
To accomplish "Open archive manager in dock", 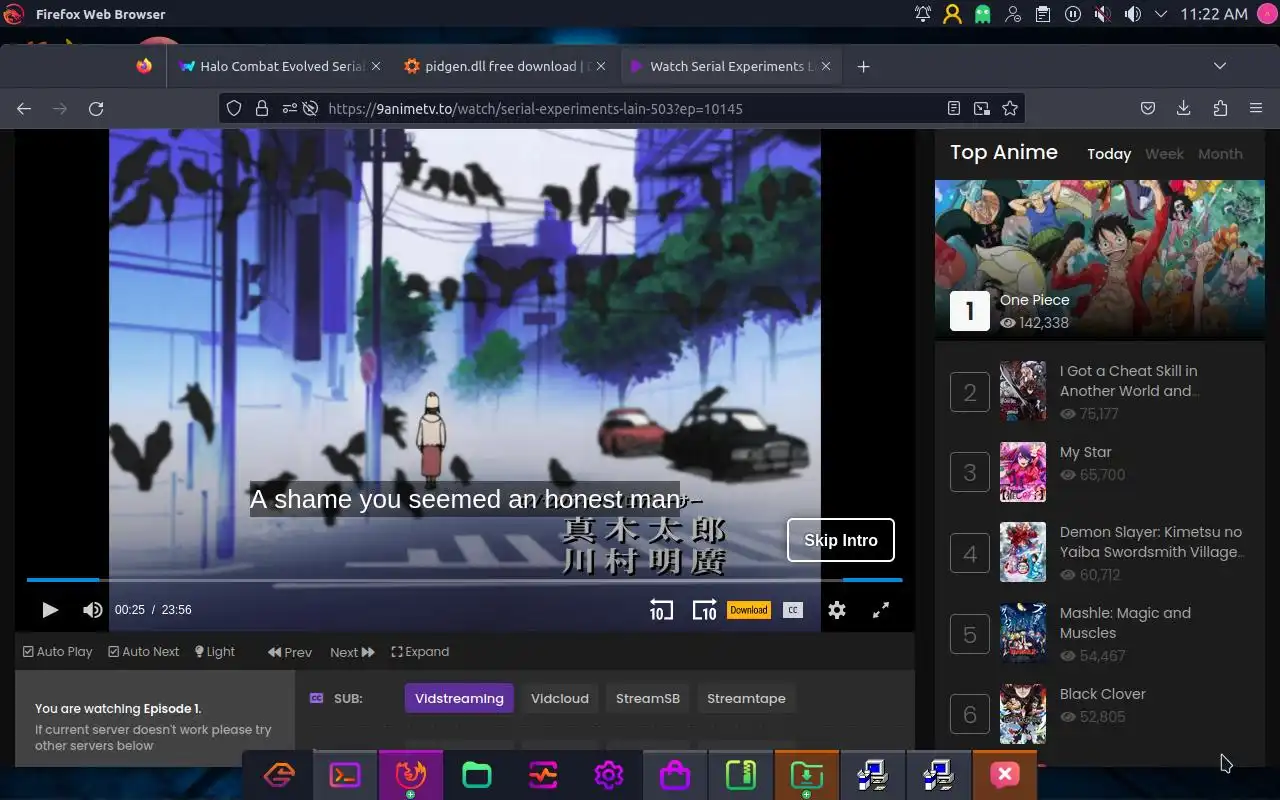I will pos(741,775).
